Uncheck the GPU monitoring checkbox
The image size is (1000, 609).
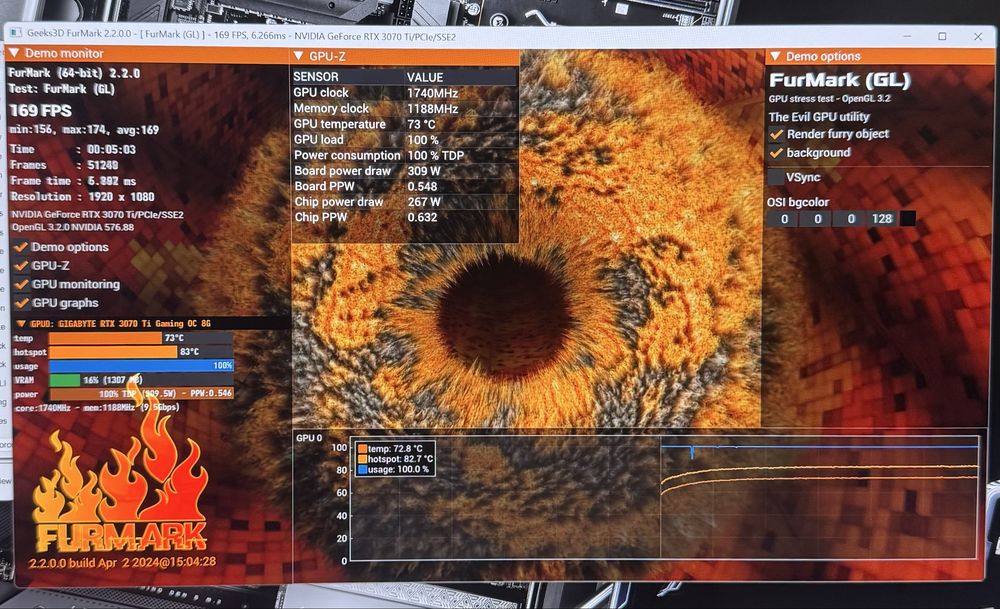click(22, 284)
